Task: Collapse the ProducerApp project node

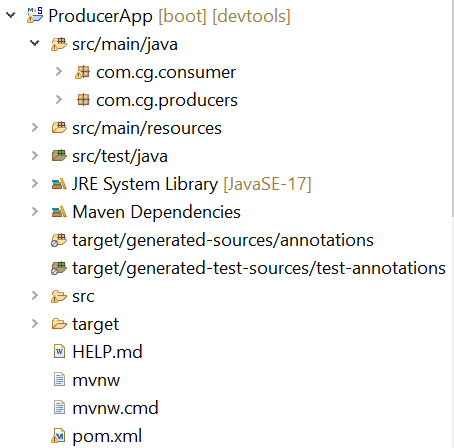Action: click(x=11, y=15)
